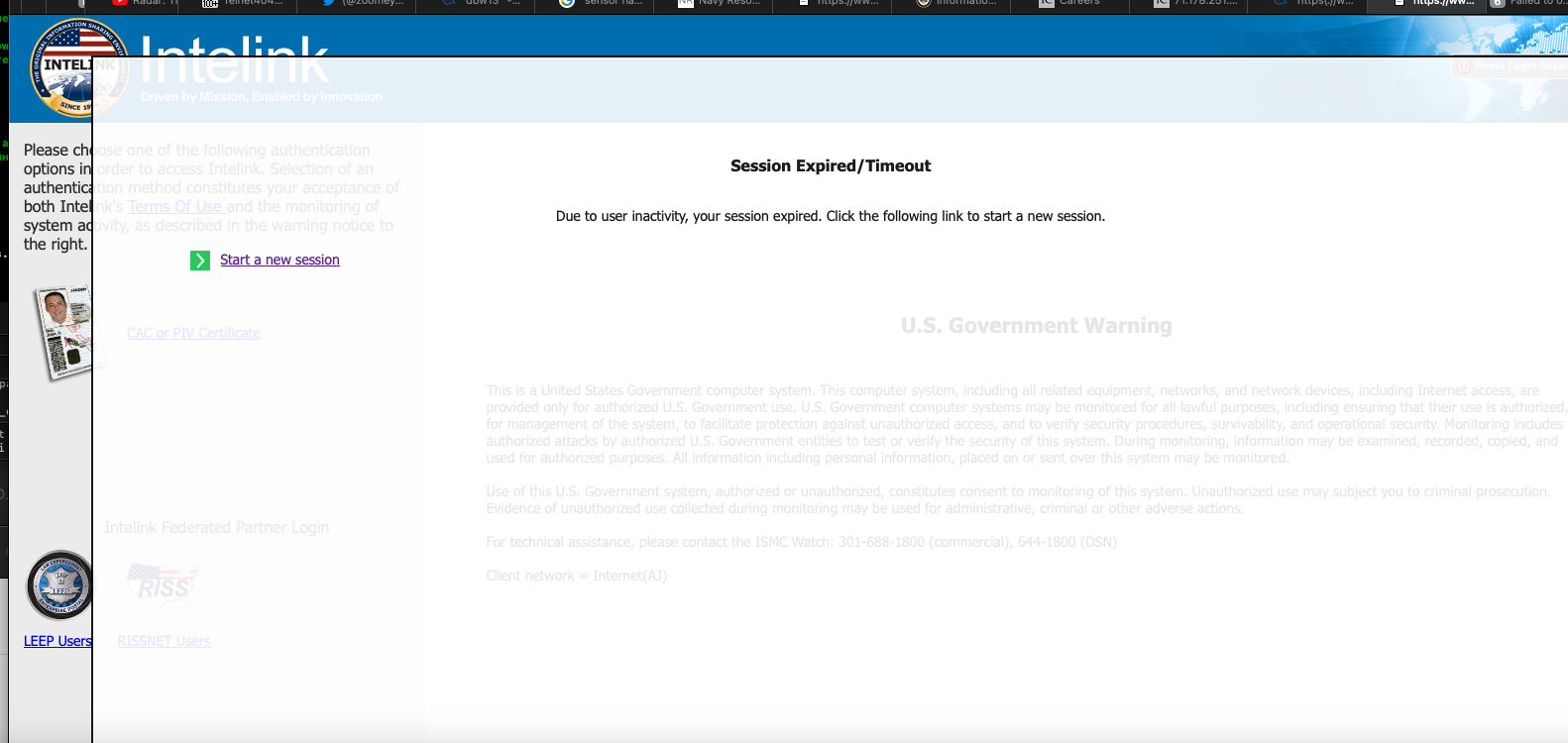Switch to the Careers browser tab
This screenshot has width=1568, height=743.
[x=1069, y=3]
